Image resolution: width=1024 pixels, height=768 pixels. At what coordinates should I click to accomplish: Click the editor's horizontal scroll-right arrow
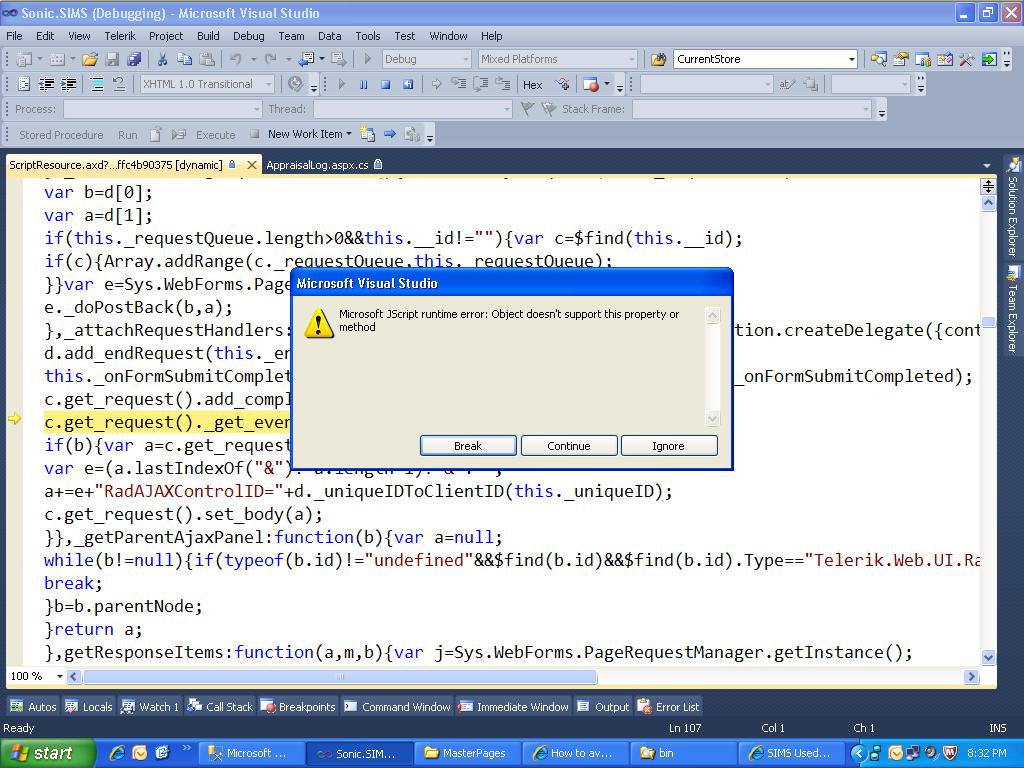(971, 677)
